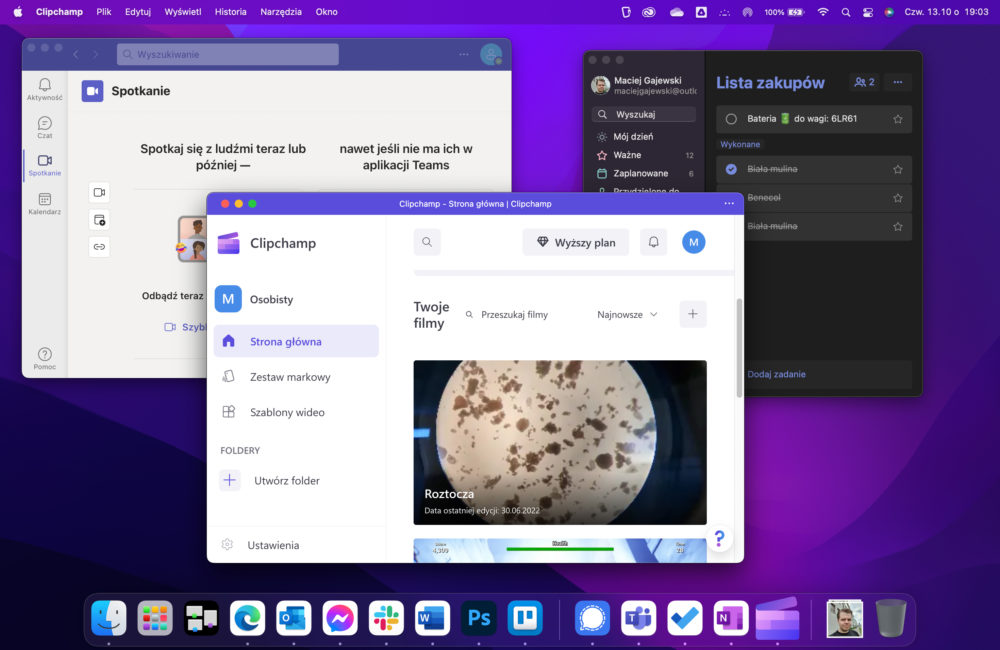This screenshot has height=650, width=1000.
Task: Select Strona główna in Clipchamp sidebar
Action: pyautogui.click(x=296, y=341)
